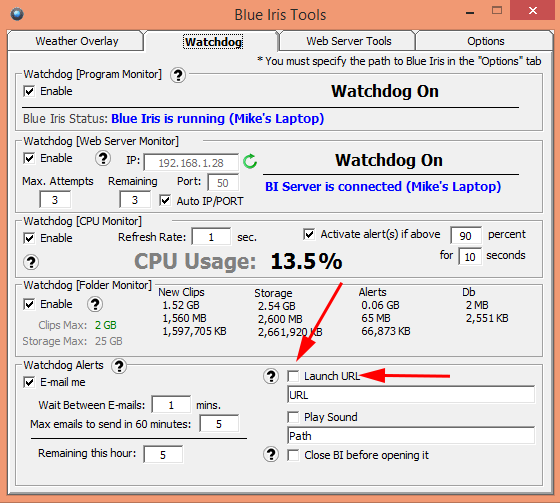Image resolution: width=560 pixels, height=503 pixels.
Task: Click New Clips 1.52 GB value
Action: click(181, 305)
